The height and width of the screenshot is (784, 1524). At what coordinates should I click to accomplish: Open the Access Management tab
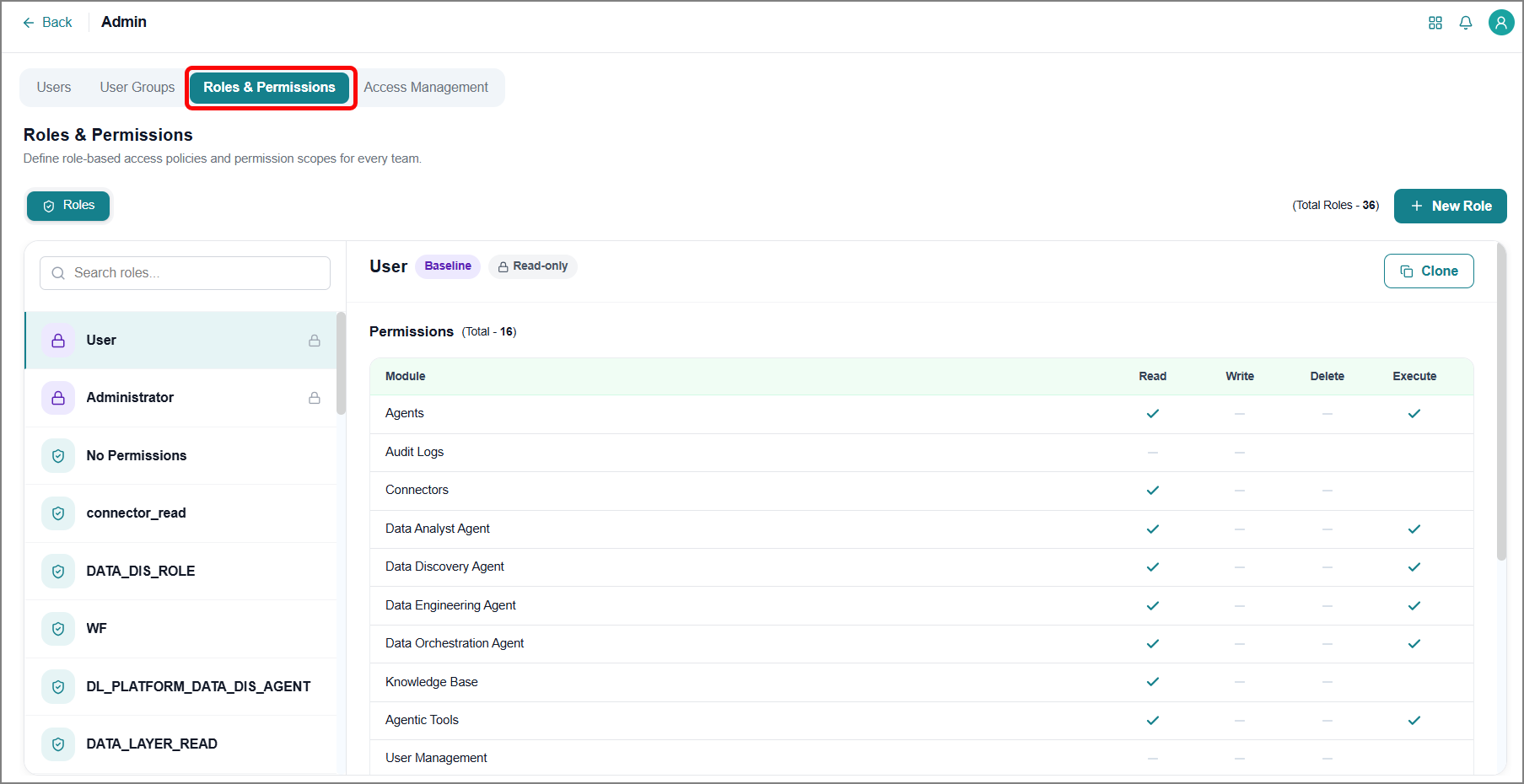click(x=426, y=88)
